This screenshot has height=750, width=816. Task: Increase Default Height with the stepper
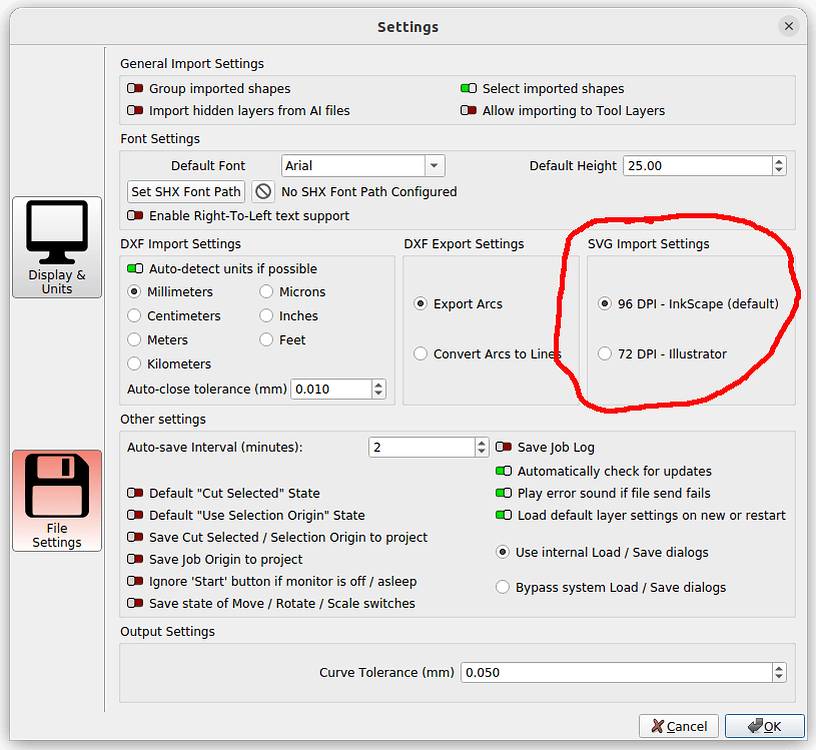(x=777, y=161)
